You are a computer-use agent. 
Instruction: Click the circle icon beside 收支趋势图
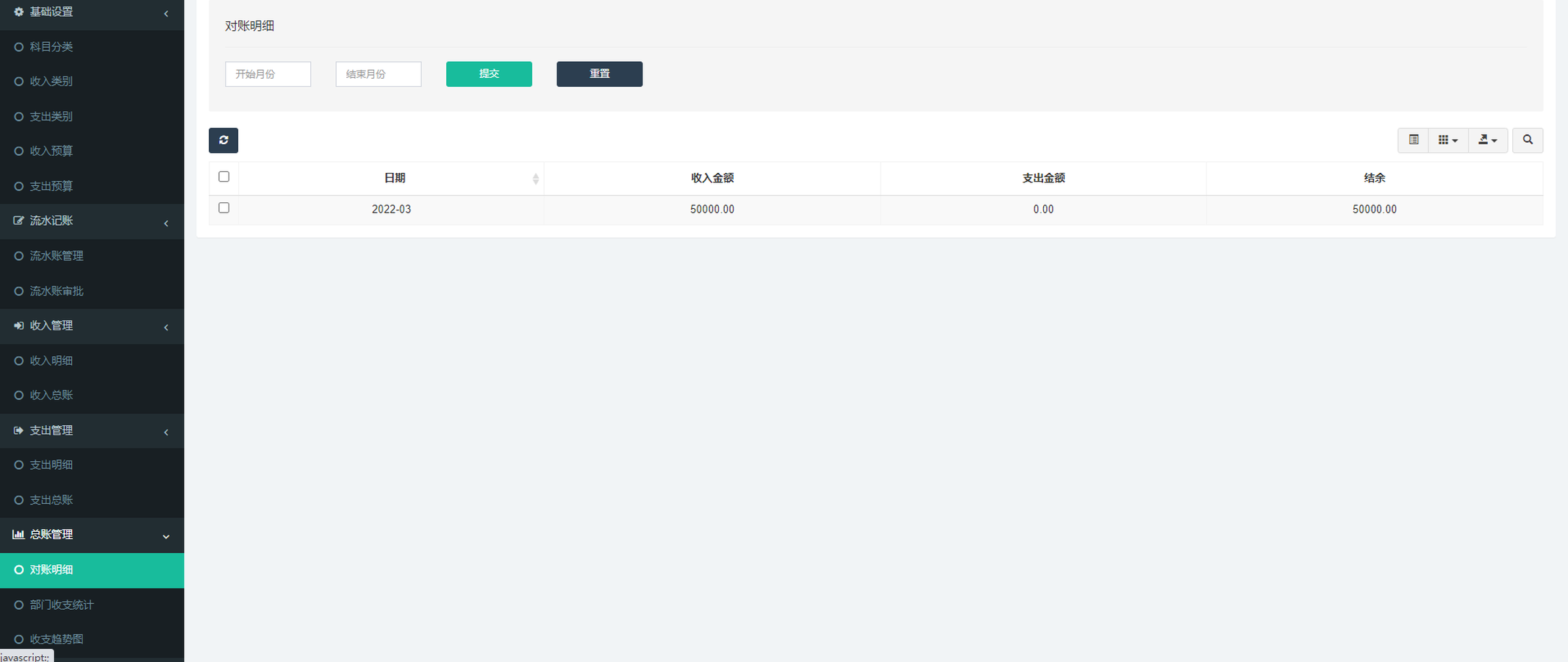point(19,639)
